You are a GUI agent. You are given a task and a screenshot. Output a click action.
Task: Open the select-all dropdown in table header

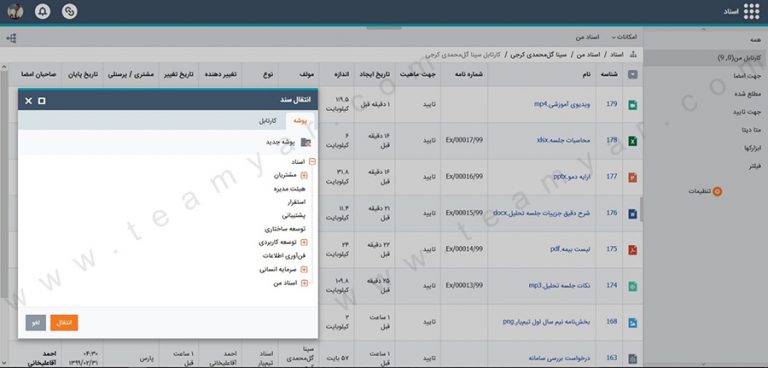[x=633, y=74]
